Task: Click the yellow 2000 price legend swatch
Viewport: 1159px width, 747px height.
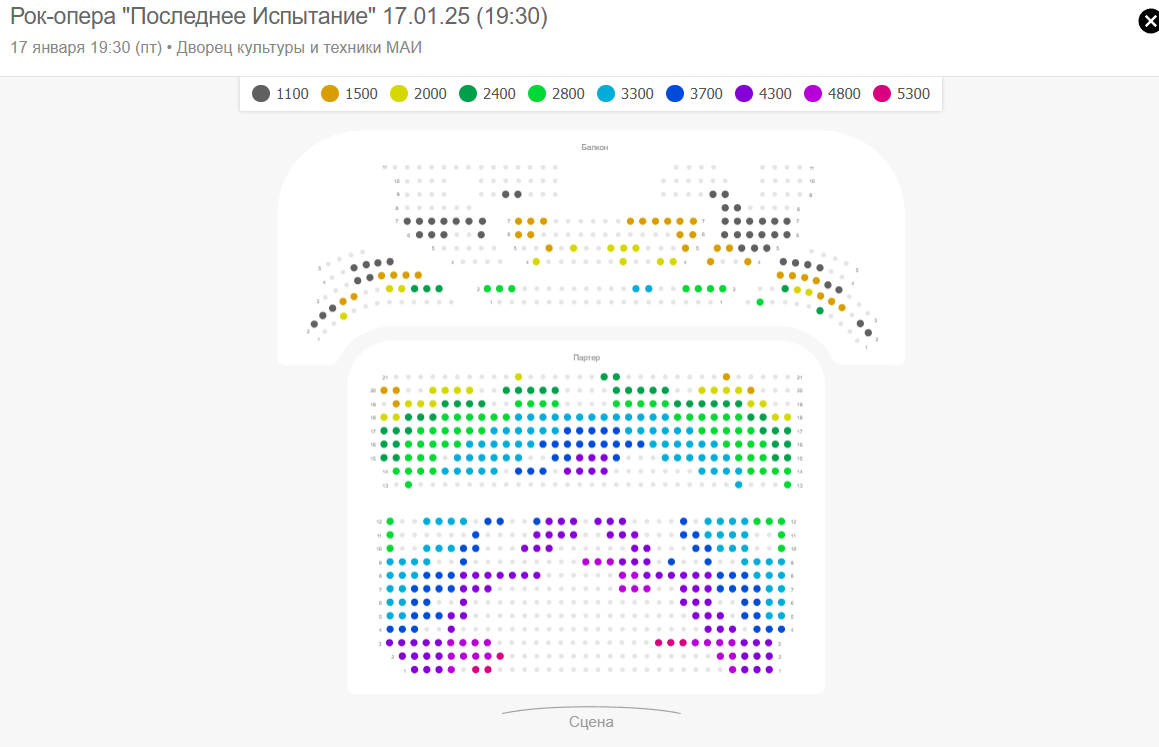Action: 398,94
